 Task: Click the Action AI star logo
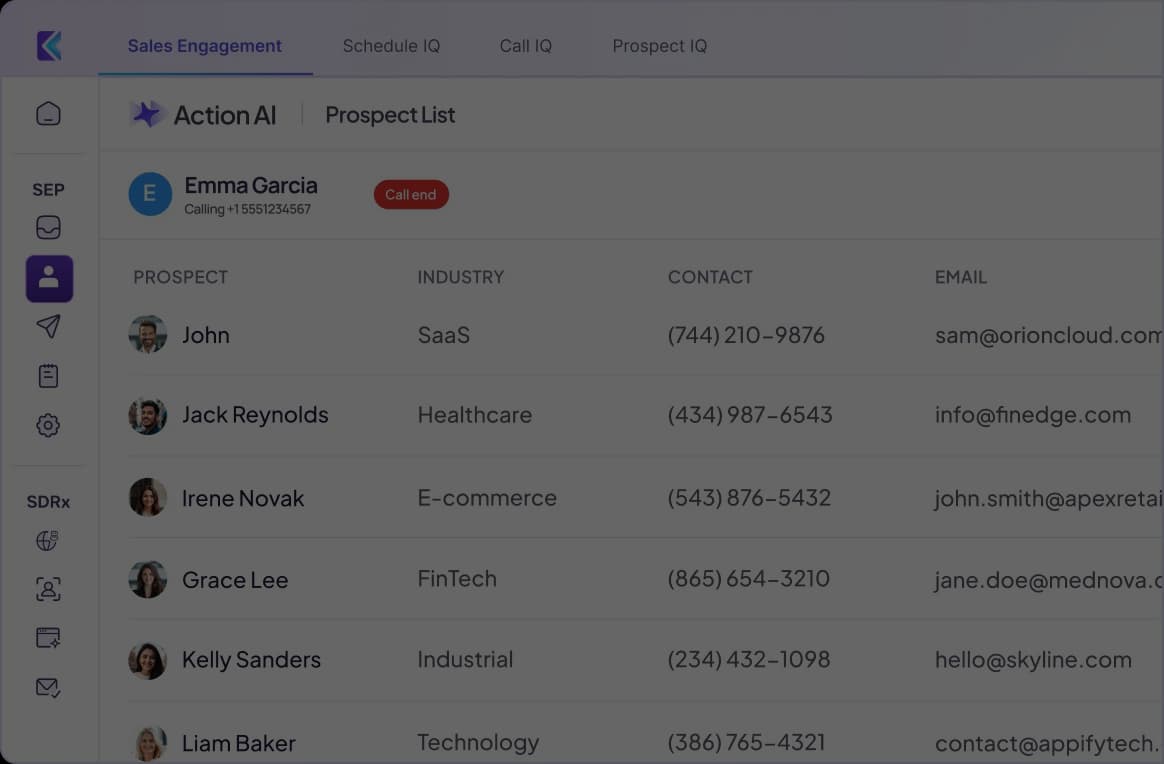pyautogui.click(x=147, y=115)
